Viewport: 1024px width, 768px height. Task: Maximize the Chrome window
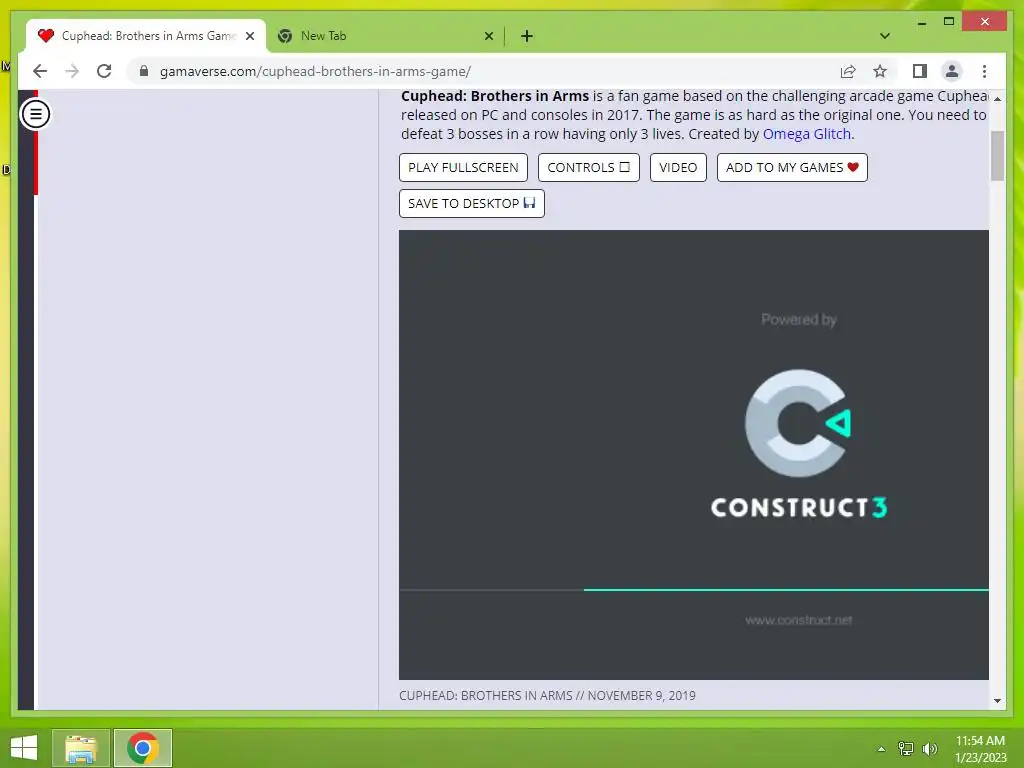point(949,22)
